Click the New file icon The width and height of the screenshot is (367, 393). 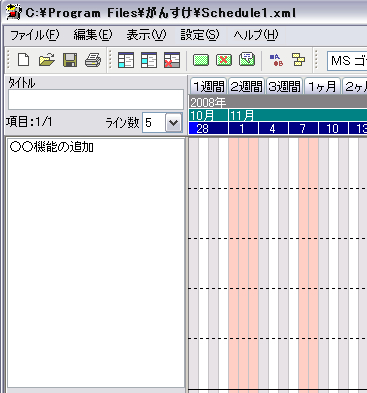(x=23, y=60)
